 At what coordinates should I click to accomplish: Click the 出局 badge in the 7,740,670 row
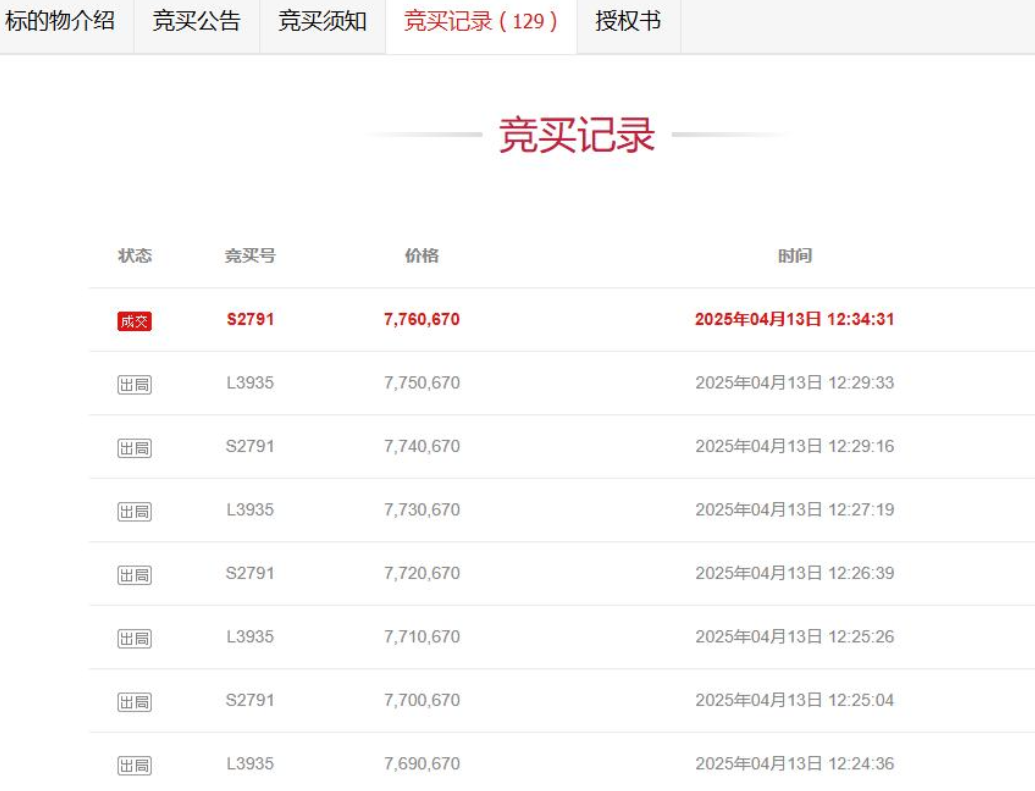coord(135,448)
